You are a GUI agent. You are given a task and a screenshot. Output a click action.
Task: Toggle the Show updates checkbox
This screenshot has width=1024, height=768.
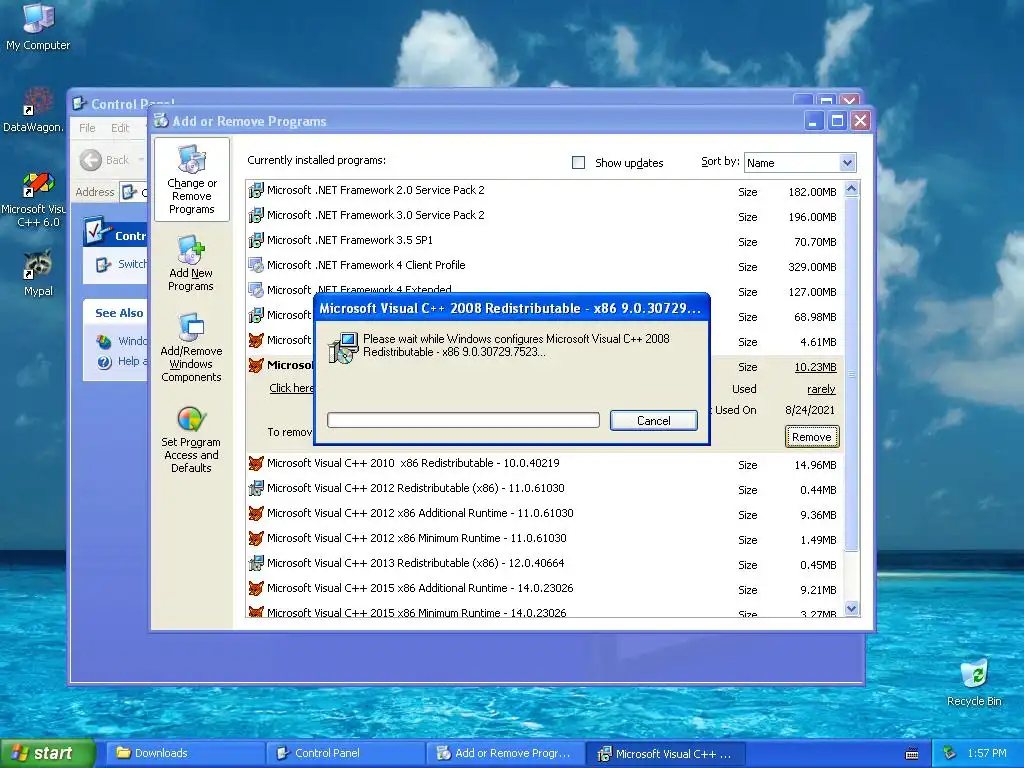(579, 163)
